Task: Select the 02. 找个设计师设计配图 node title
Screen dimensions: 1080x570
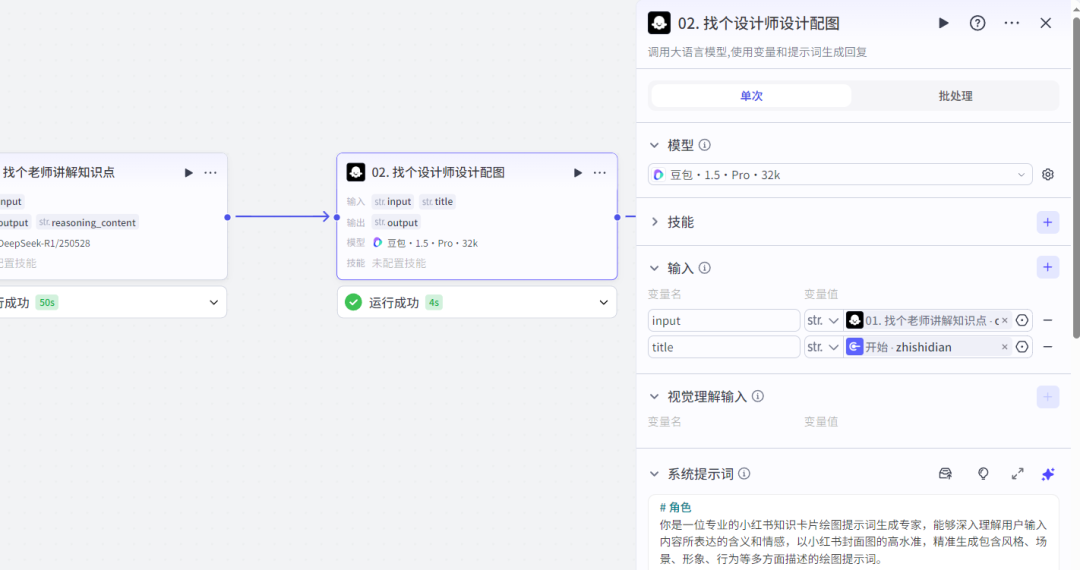Action: (x=438, y=173)
